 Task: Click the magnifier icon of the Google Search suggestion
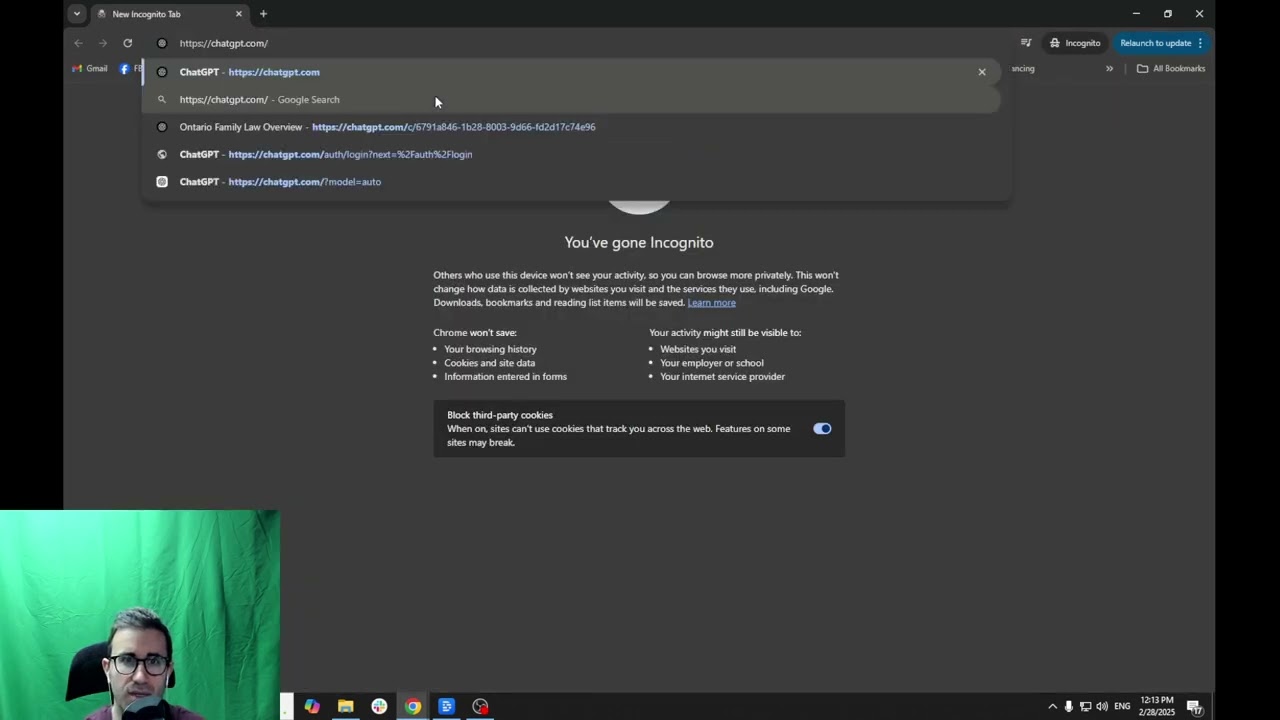pyautogui.click(x=162, y=100)
